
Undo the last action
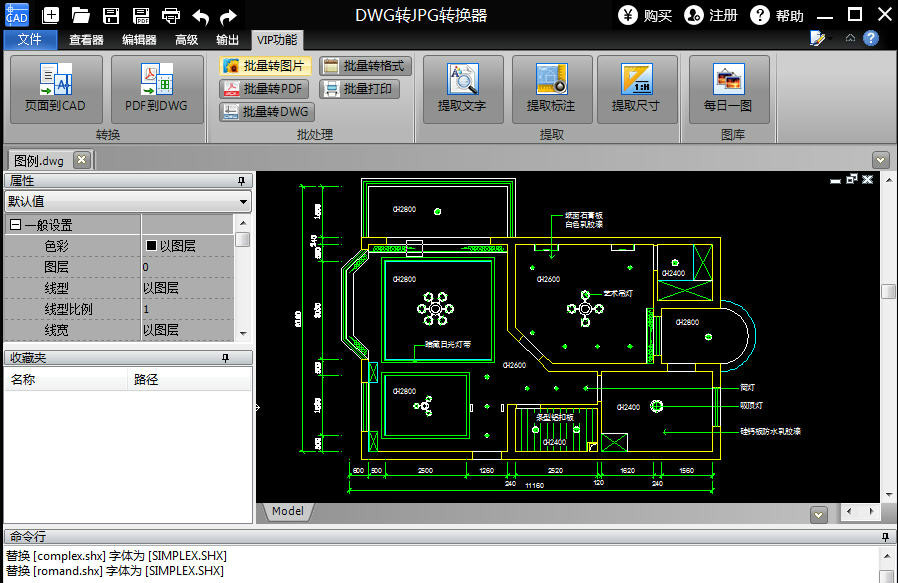click(200, 17)
